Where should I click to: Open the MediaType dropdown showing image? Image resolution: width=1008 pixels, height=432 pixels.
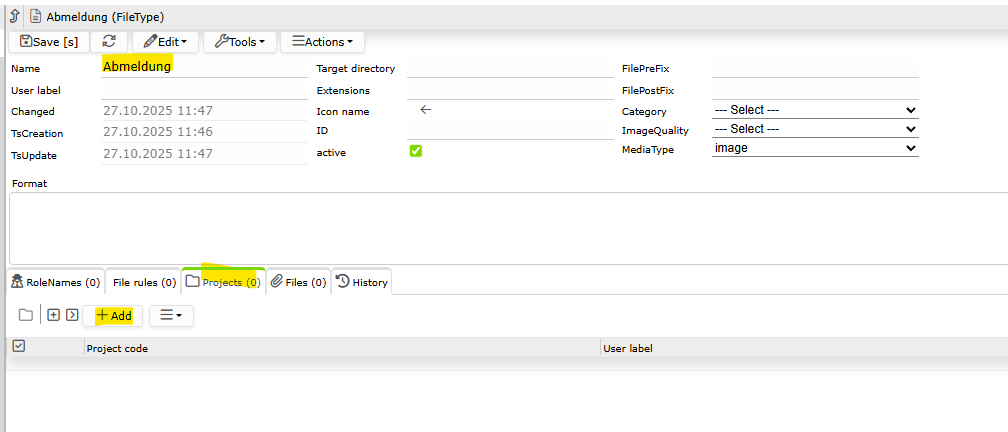pyautogui.click(x=815, y=148)
